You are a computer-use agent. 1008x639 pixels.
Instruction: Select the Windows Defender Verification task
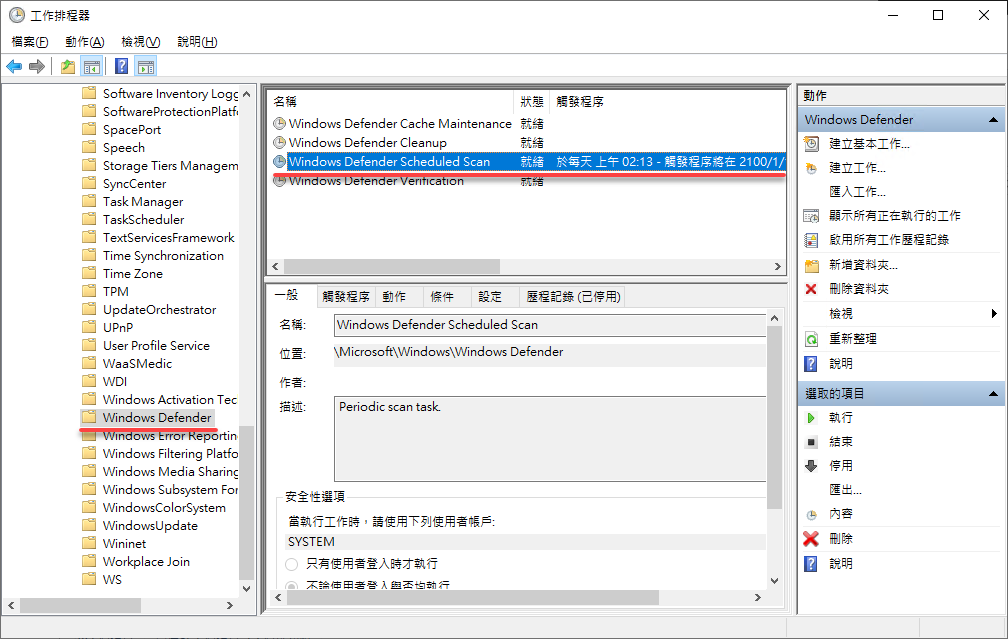click(x=376, y=181)
